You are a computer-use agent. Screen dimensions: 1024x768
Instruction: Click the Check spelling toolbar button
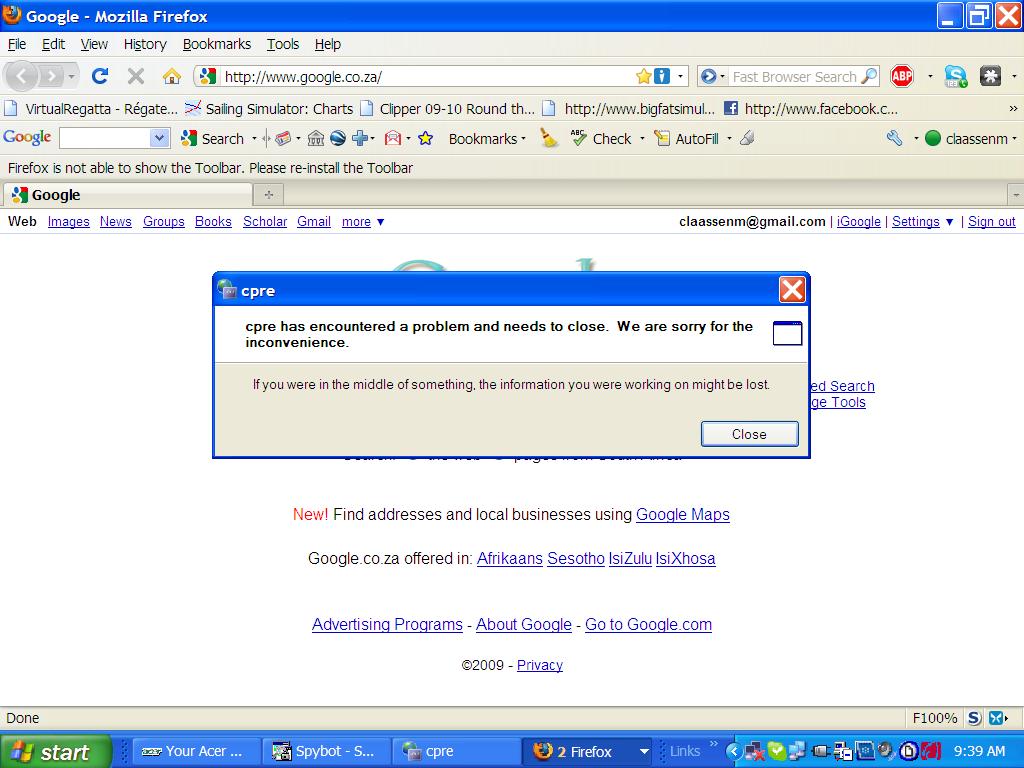(601, 139)
